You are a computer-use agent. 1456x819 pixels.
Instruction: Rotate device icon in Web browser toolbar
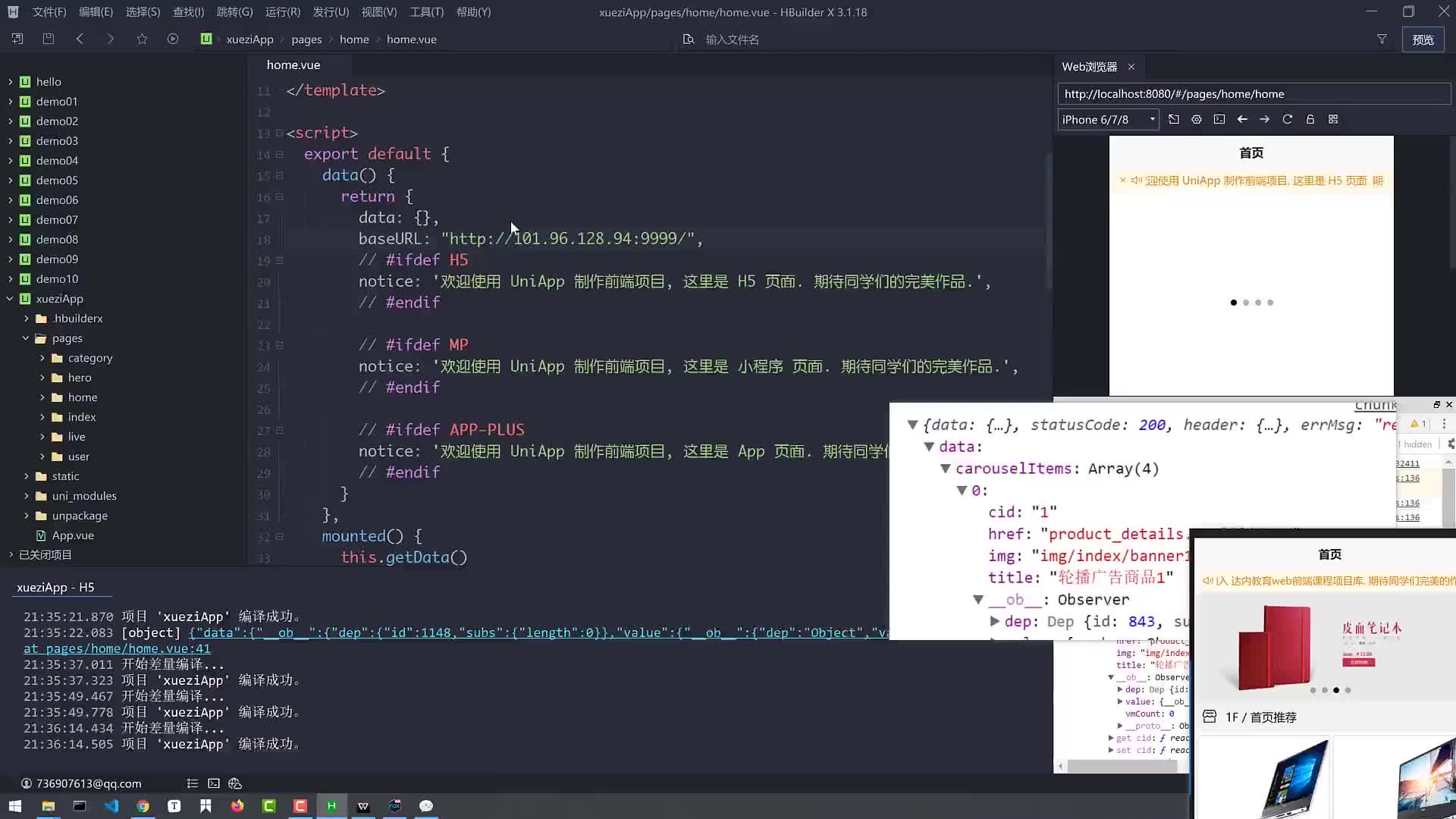coord(1174,119)
